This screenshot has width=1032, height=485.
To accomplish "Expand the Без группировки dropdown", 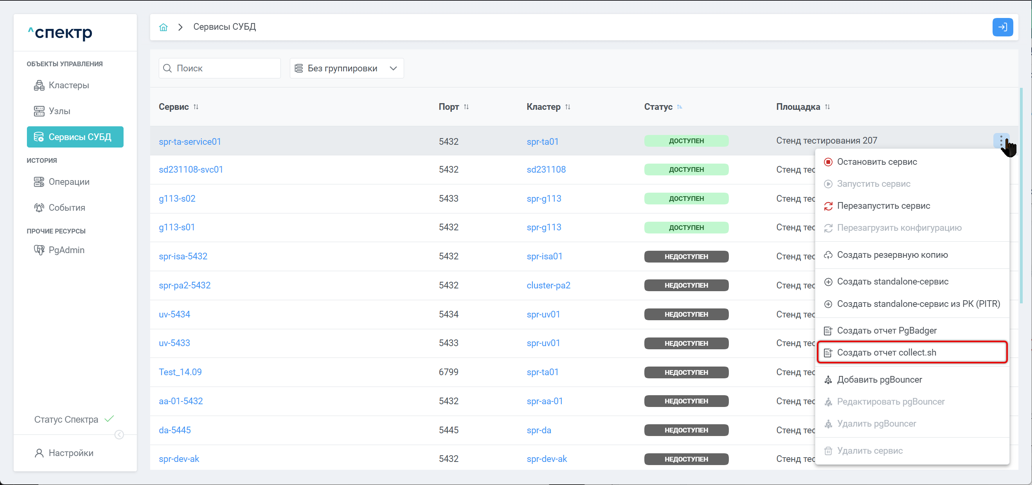I will point(347,68).
